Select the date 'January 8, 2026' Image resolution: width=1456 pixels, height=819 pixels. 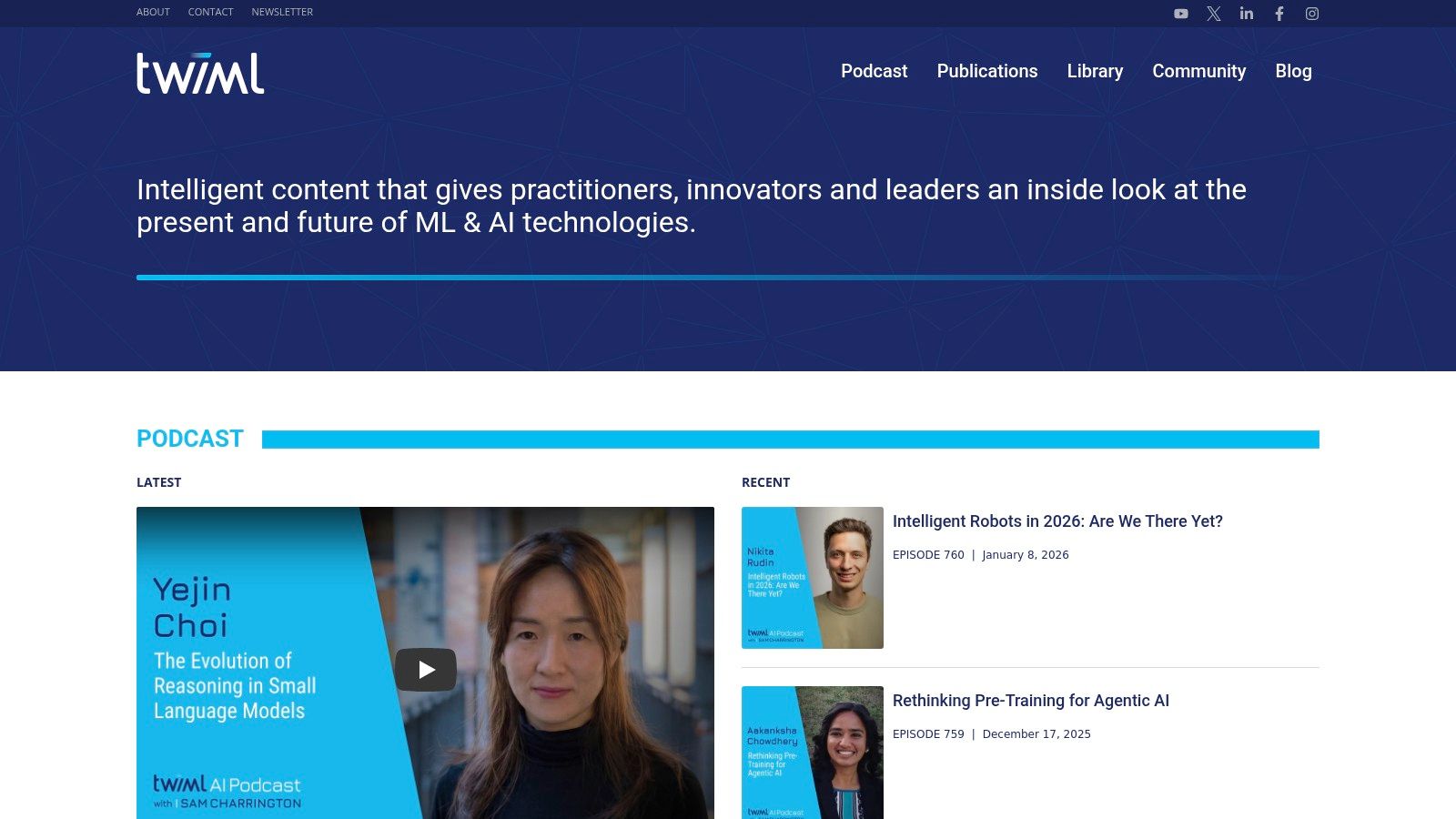pos(1026,555)
